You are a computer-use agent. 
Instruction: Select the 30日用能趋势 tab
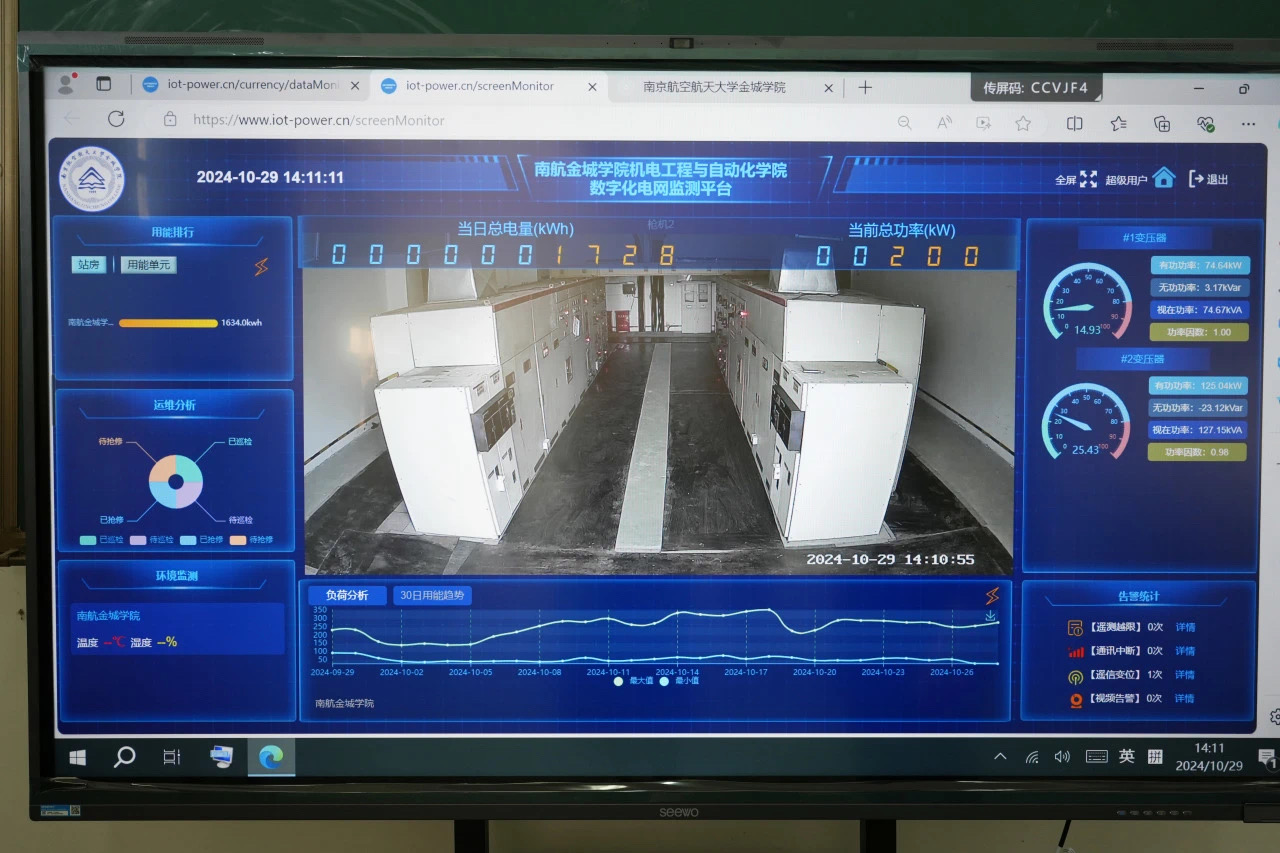432,595
